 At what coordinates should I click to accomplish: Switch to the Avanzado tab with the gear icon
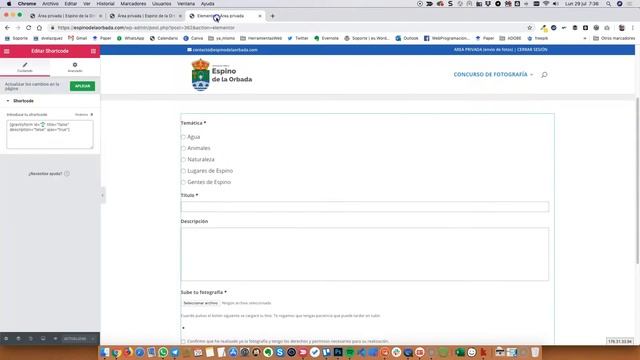pyautogui.click(x=75, y=67)
